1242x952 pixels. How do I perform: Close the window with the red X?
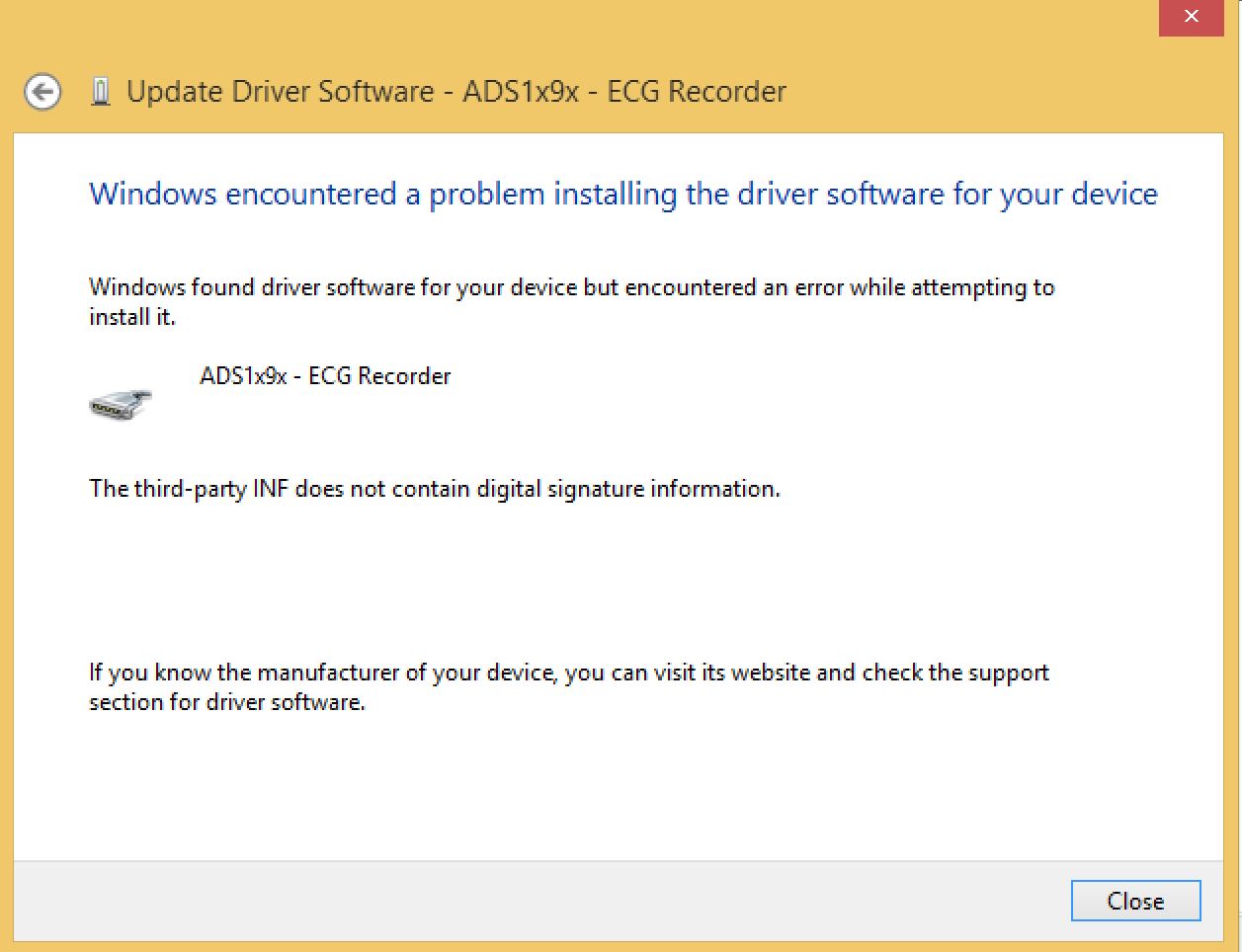click(1191, 17)
